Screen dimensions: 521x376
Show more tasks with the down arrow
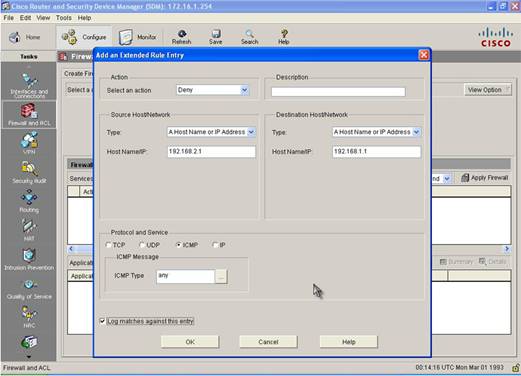coord(29,357)
